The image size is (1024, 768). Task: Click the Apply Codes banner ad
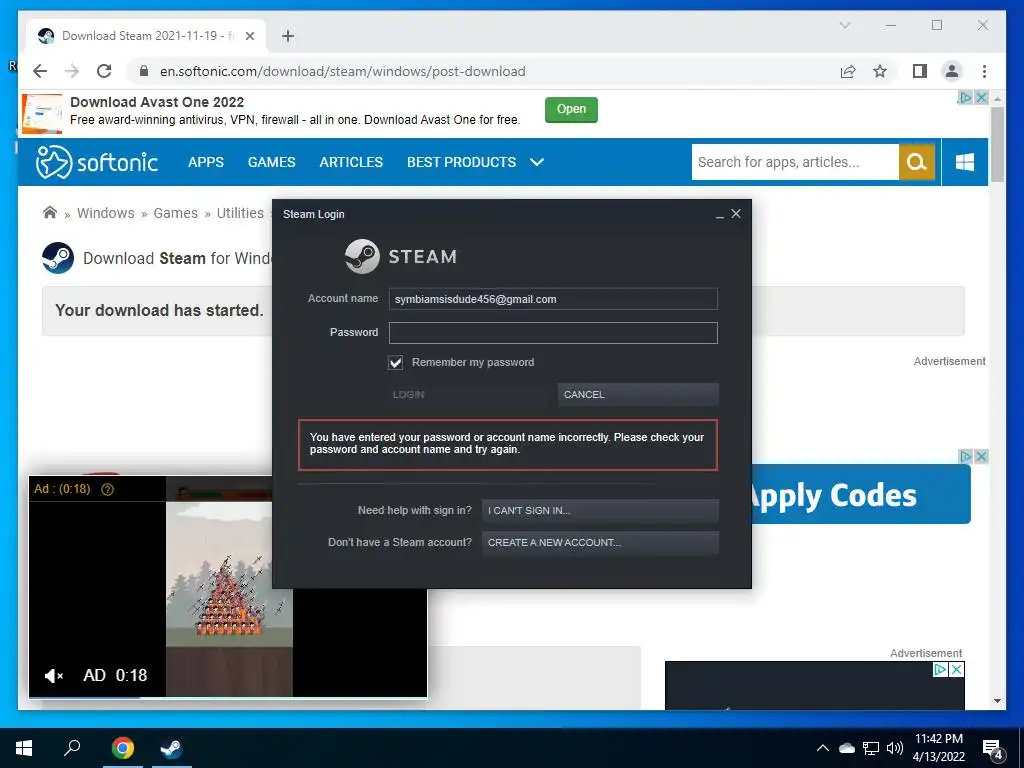(861, 494)
